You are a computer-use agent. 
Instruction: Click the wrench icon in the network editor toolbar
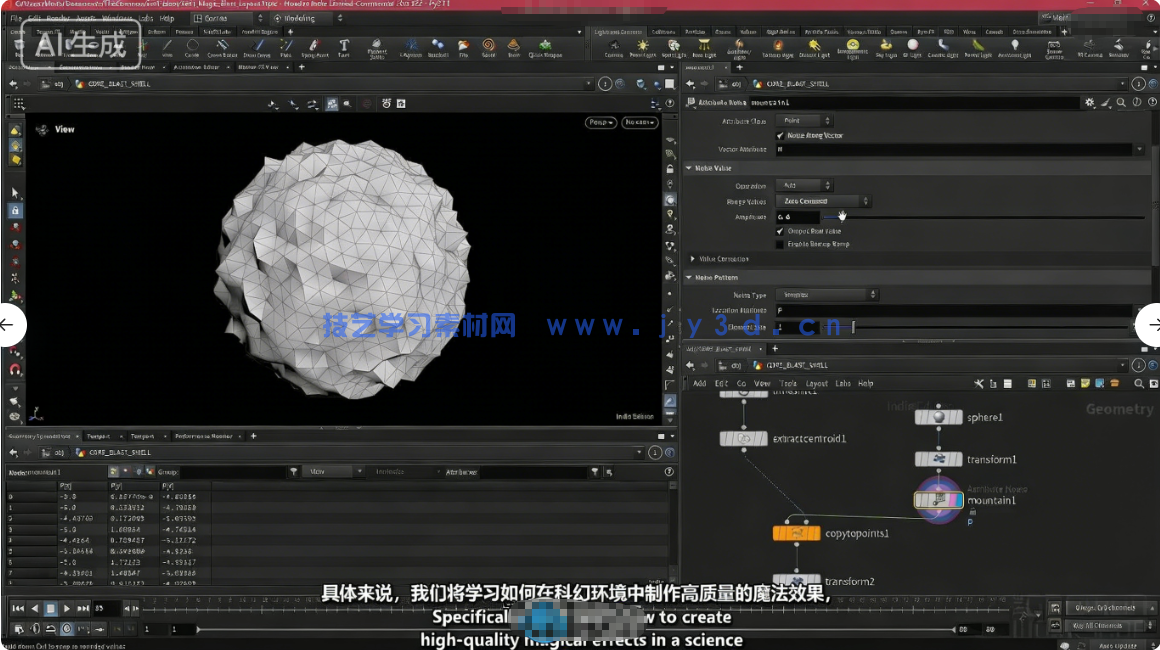tap(977, 383)
